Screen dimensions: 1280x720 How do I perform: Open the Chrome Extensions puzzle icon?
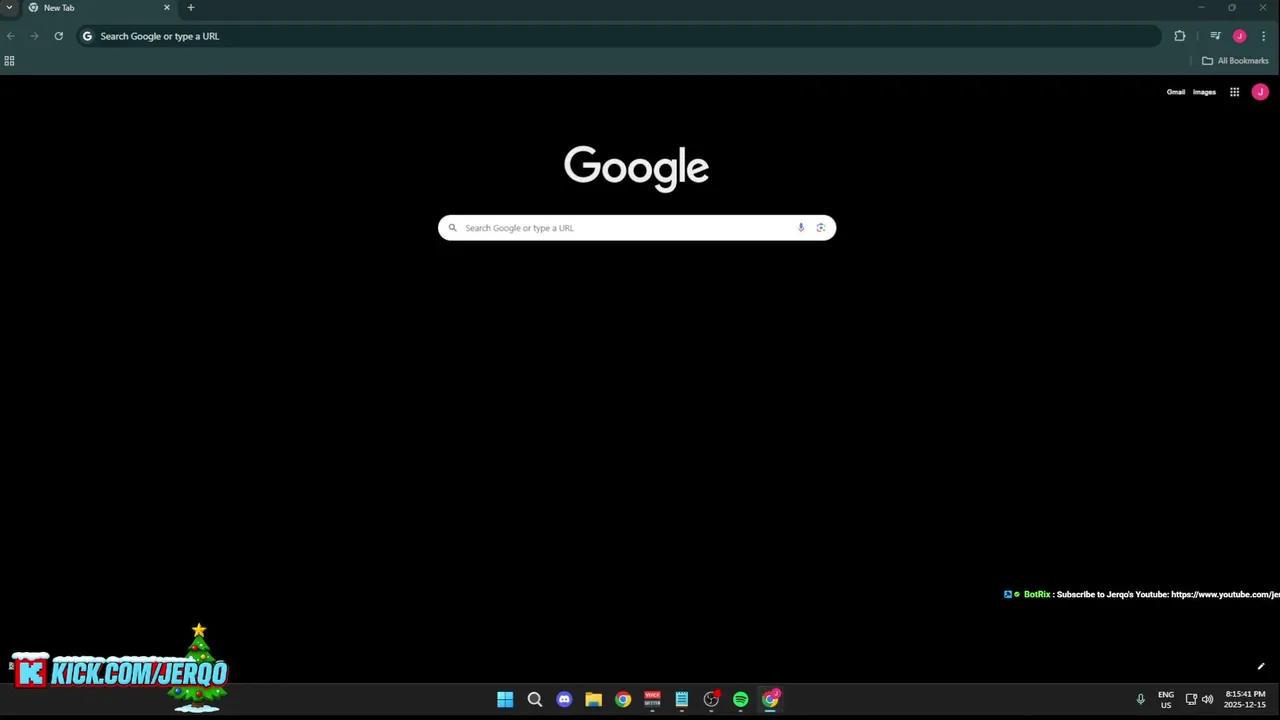(1180, 36)
